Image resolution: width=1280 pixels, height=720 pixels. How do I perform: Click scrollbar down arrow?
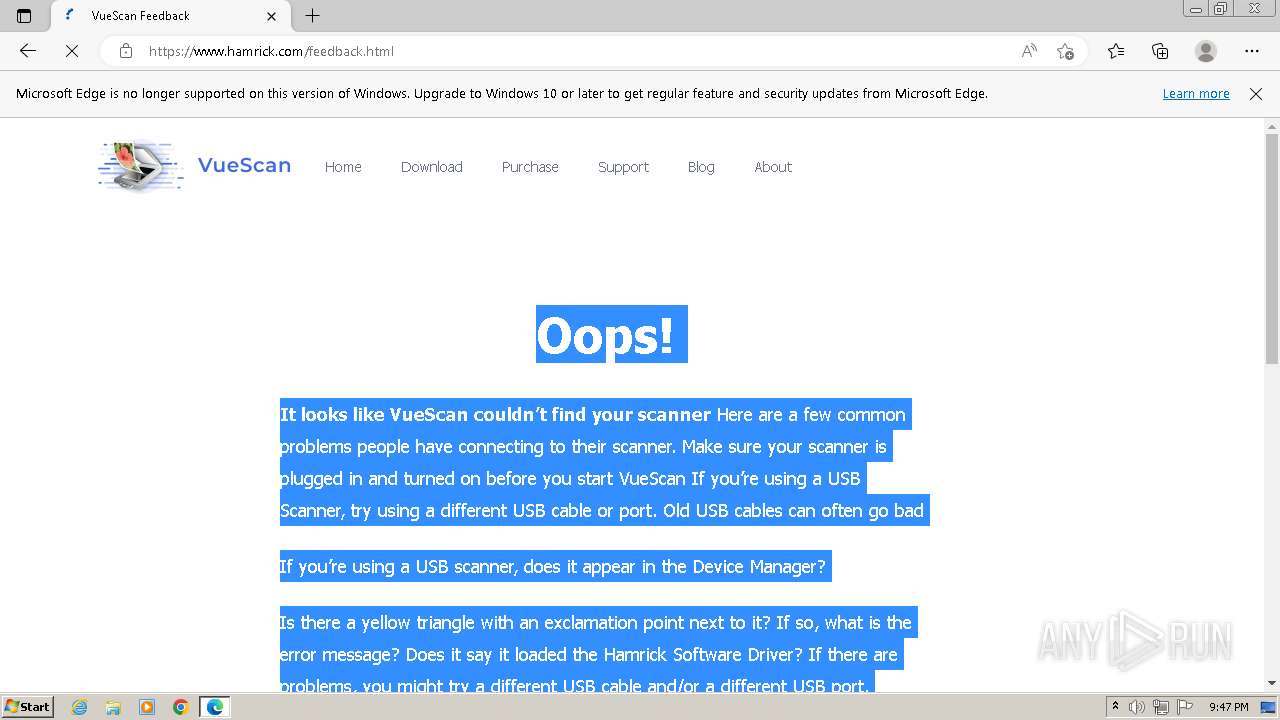[1272, 683]
